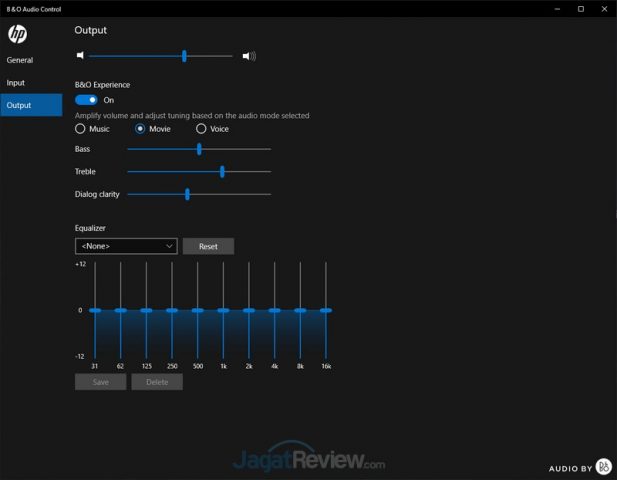Image resolution: width=617 pixels, height=480 pixels.
Task: Open the Equalizer preset dropdown
Action: click(x=126, y=246)
